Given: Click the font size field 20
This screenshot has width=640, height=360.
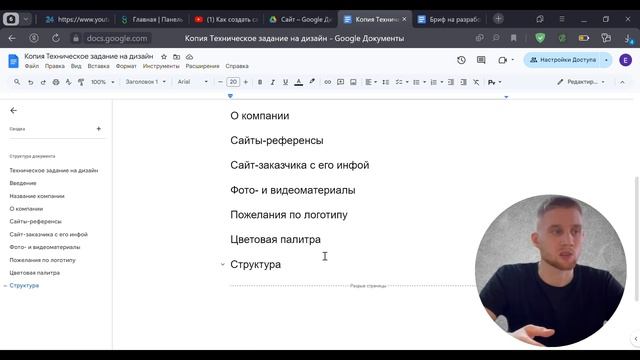Looking at the screenshot, I should pyautogui.click(x=233, y=82).
